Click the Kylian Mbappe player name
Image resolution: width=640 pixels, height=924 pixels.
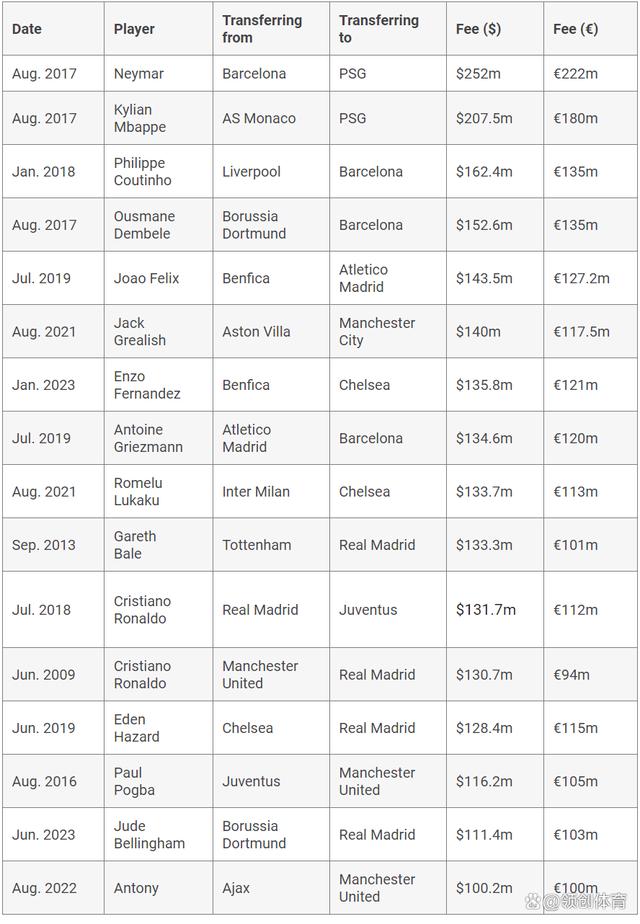(x=140, y=118)
